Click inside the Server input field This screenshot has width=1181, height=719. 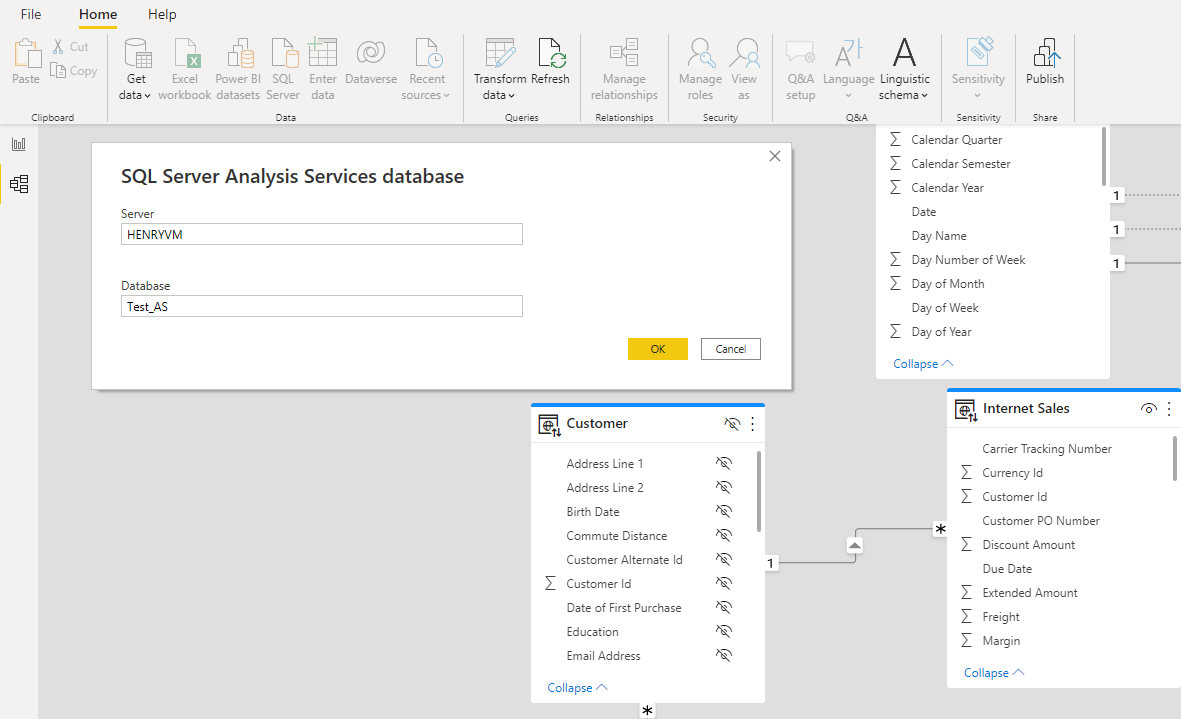point(321,234)
